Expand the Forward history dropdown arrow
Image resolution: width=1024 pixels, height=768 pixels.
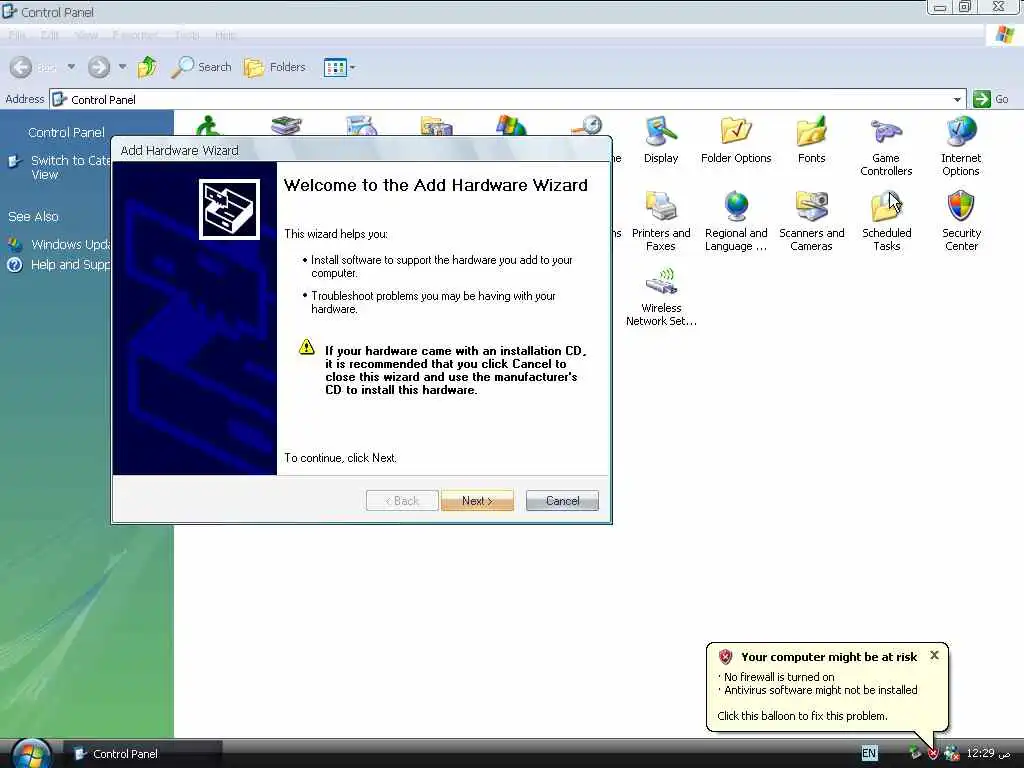tap(122, 67)
